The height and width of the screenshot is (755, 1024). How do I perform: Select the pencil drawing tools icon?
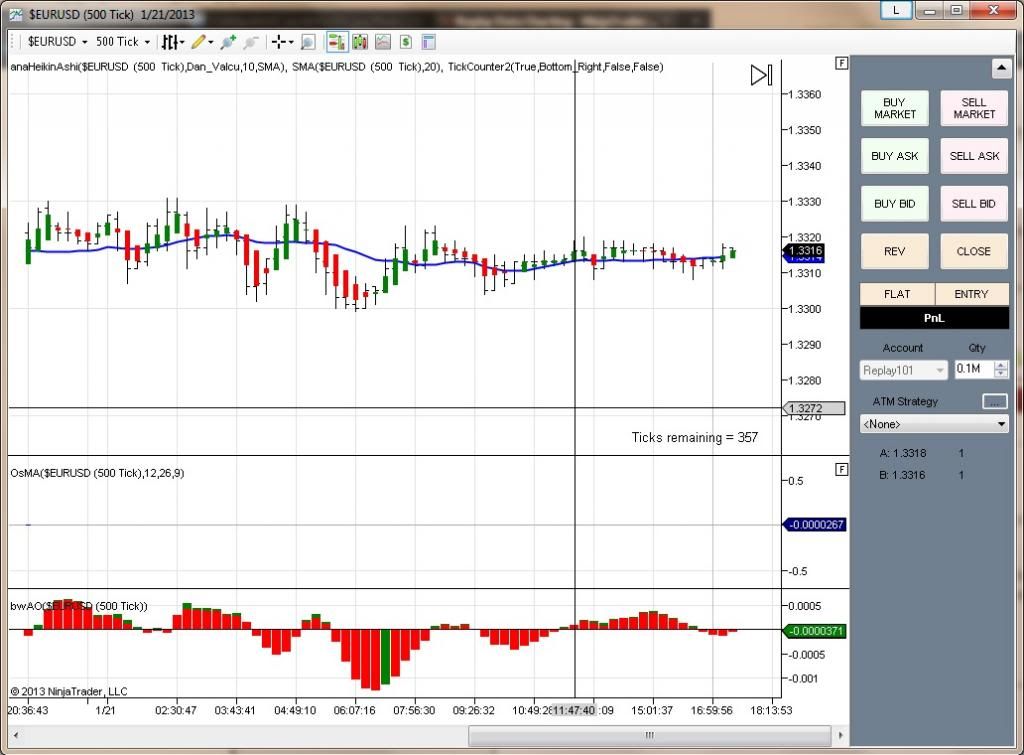coord(199,42)
